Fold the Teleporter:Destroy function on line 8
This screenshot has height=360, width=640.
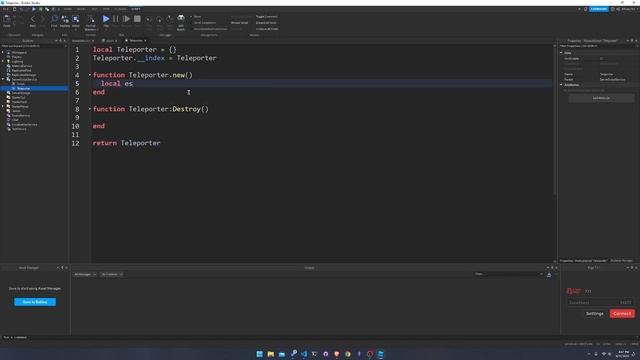[90, 109]
